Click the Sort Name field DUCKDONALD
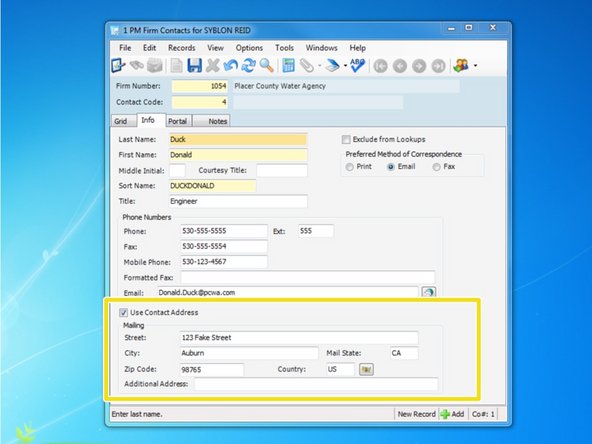Screen dimensions: 592x444 click(x=212, y=186)
